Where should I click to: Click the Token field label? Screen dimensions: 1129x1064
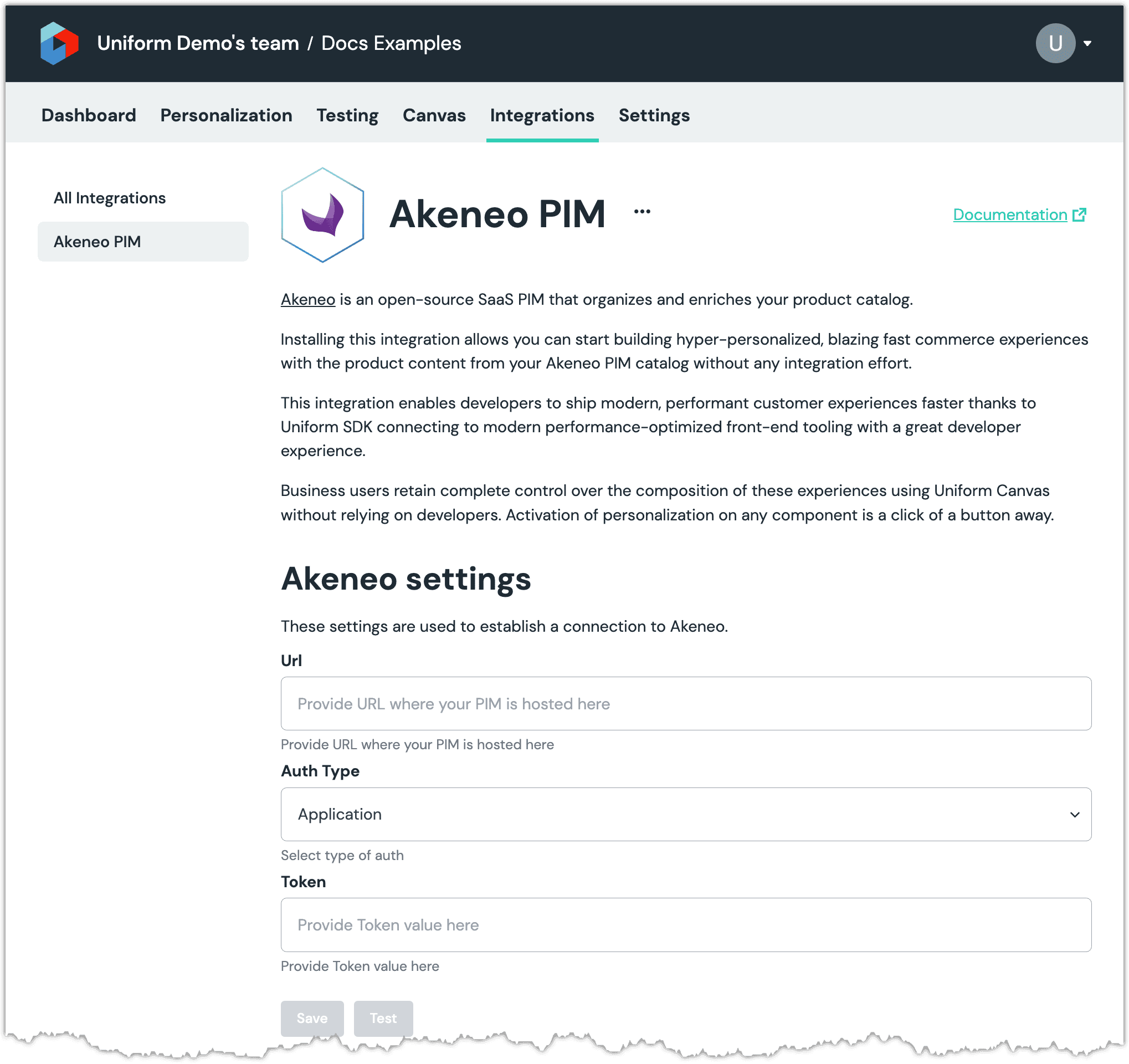click(303, 882)
